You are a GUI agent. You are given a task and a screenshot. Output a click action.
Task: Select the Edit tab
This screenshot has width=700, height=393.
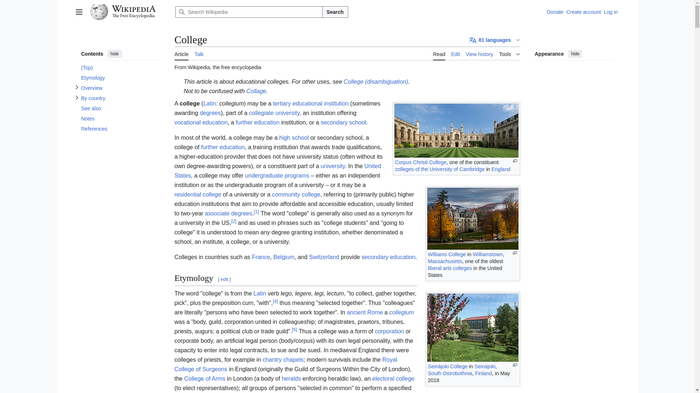455,54
